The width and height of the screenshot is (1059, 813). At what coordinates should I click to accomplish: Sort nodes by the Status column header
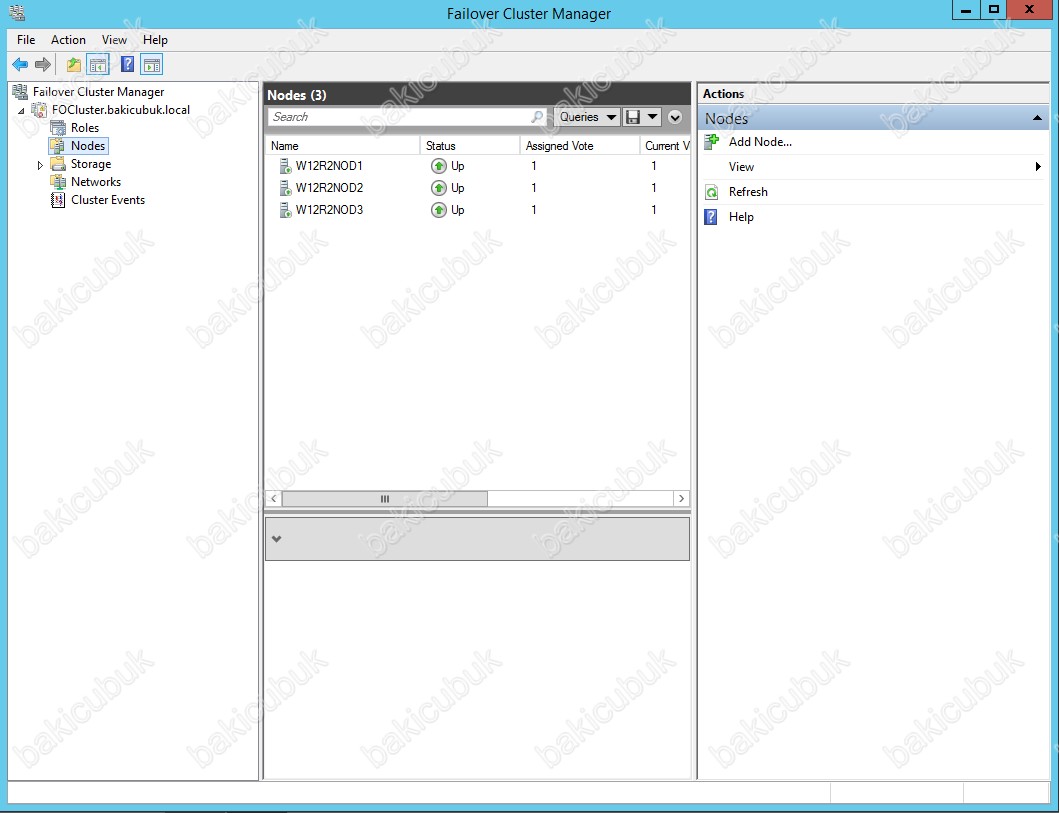tap(470, 146)
